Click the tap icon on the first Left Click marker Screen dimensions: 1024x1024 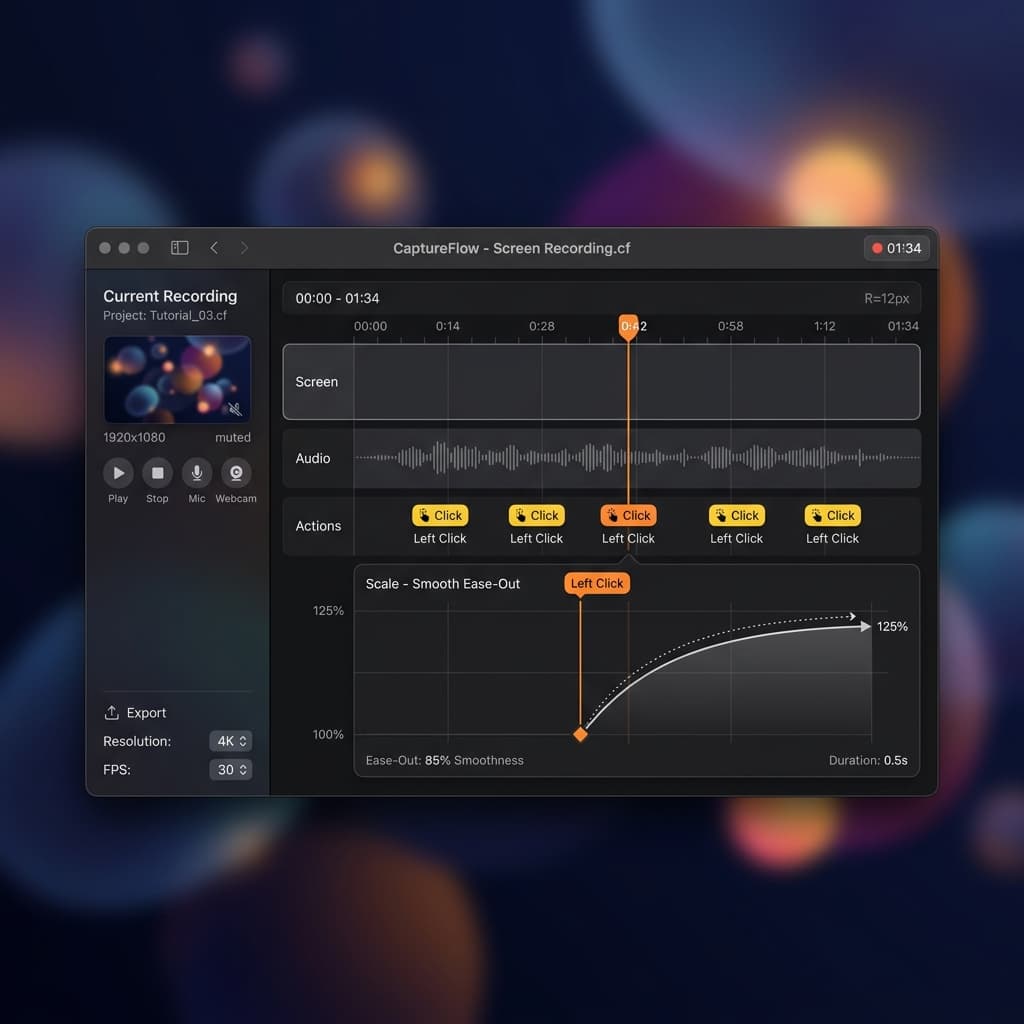click(x=423, y=515)
